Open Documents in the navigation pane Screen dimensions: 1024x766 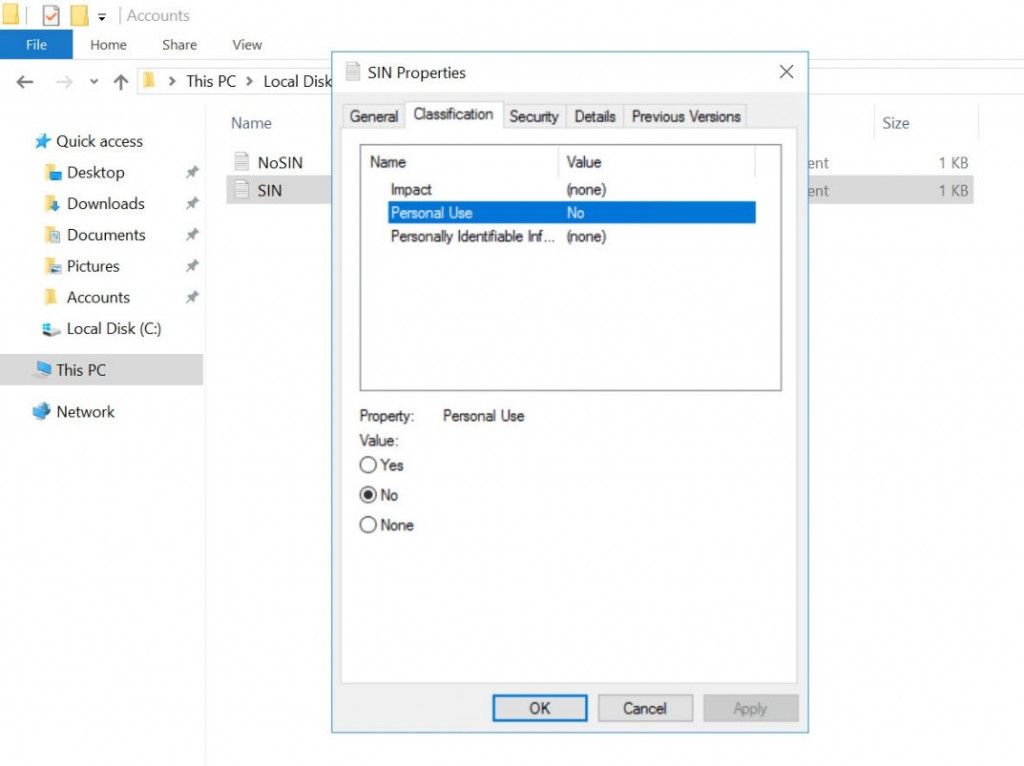pos(106,235)
